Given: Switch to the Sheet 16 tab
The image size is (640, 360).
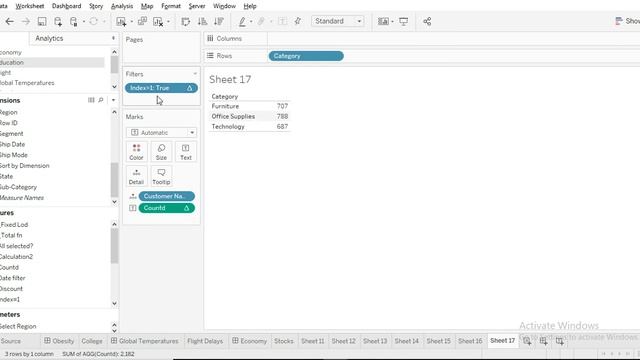Looking at the screenshot, I should 470,341.
